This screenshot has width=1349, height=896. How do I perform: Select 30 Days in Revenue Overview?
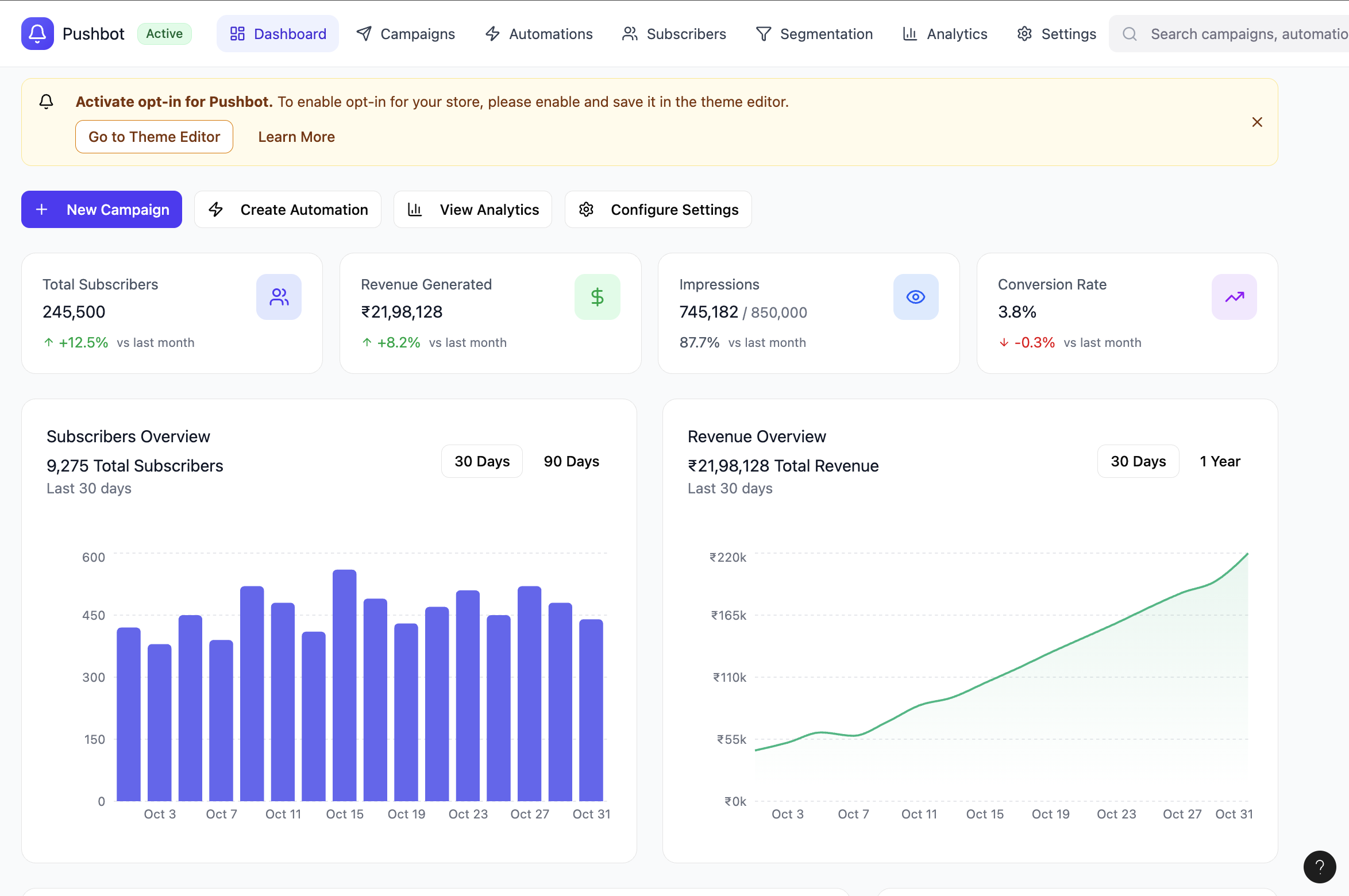[1138, 461]
